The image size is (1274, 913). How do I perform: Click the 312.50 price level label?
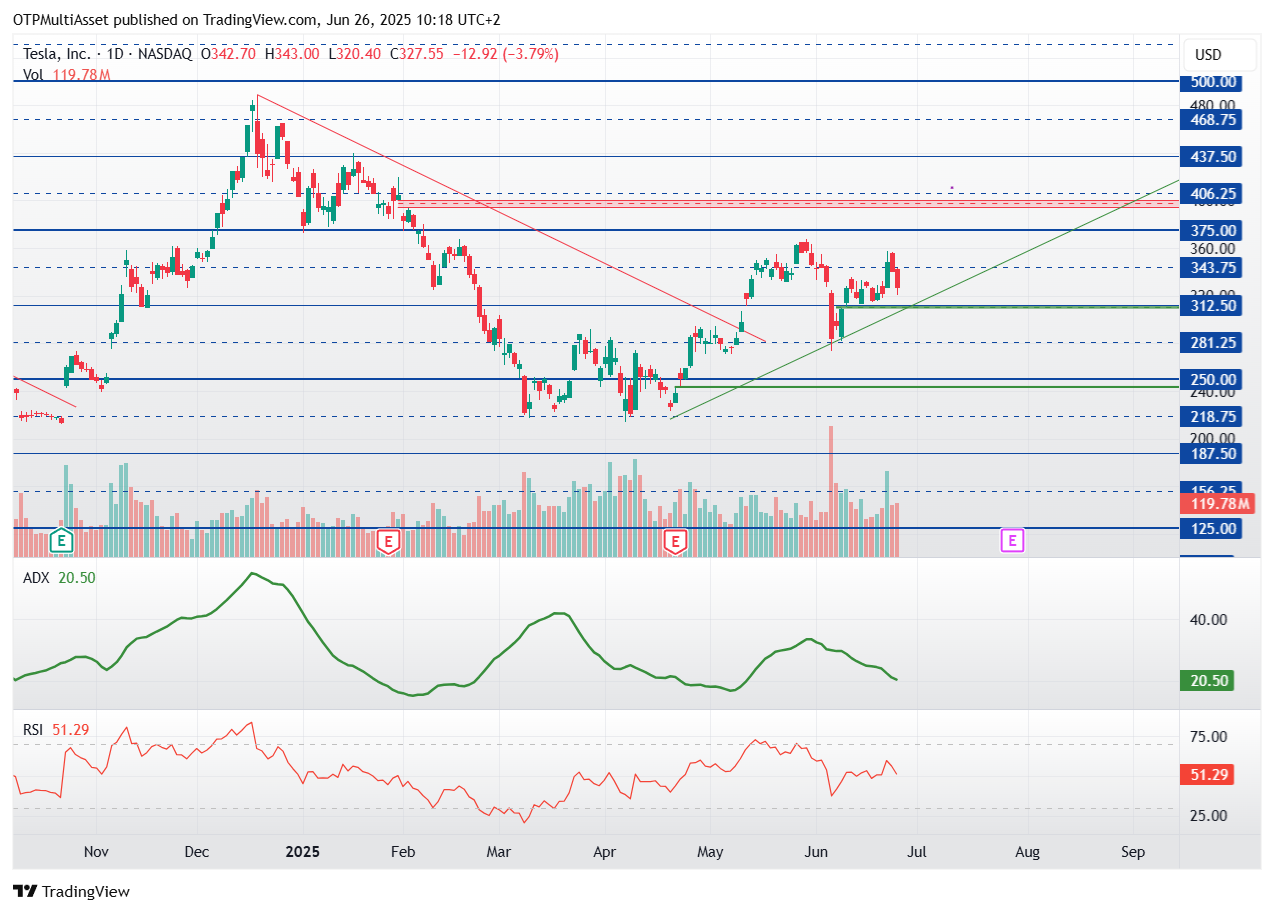pyautogui.click(x=1213, y=305)
